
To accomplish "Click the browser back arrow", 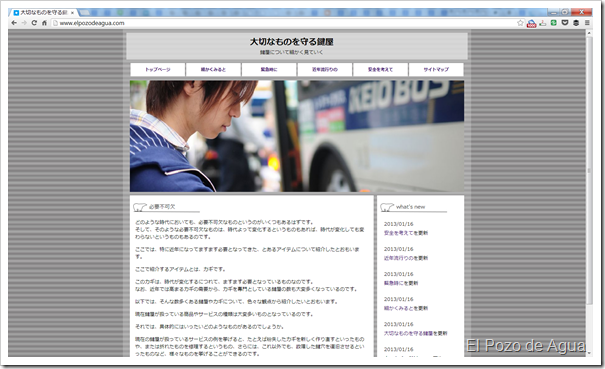I will [14, 23].
